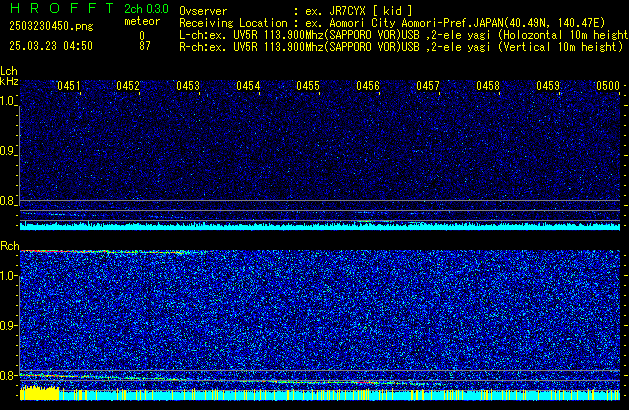The image size is (629, 410).
Task: Select the '2ch 0.3.0' version label
Action: click(x=146, y=9)
